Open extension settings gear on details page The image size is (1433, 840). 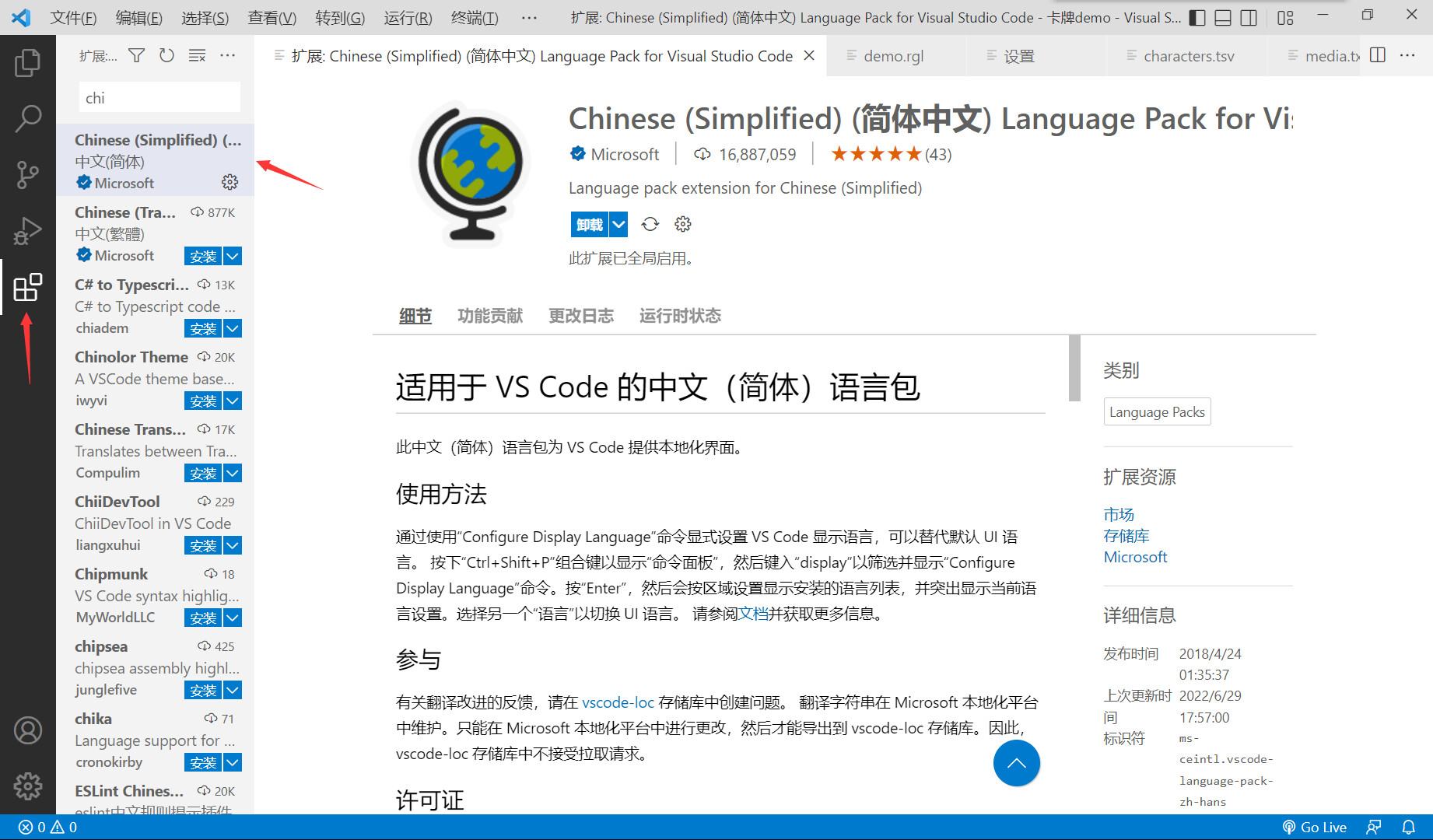pos(683,224)
